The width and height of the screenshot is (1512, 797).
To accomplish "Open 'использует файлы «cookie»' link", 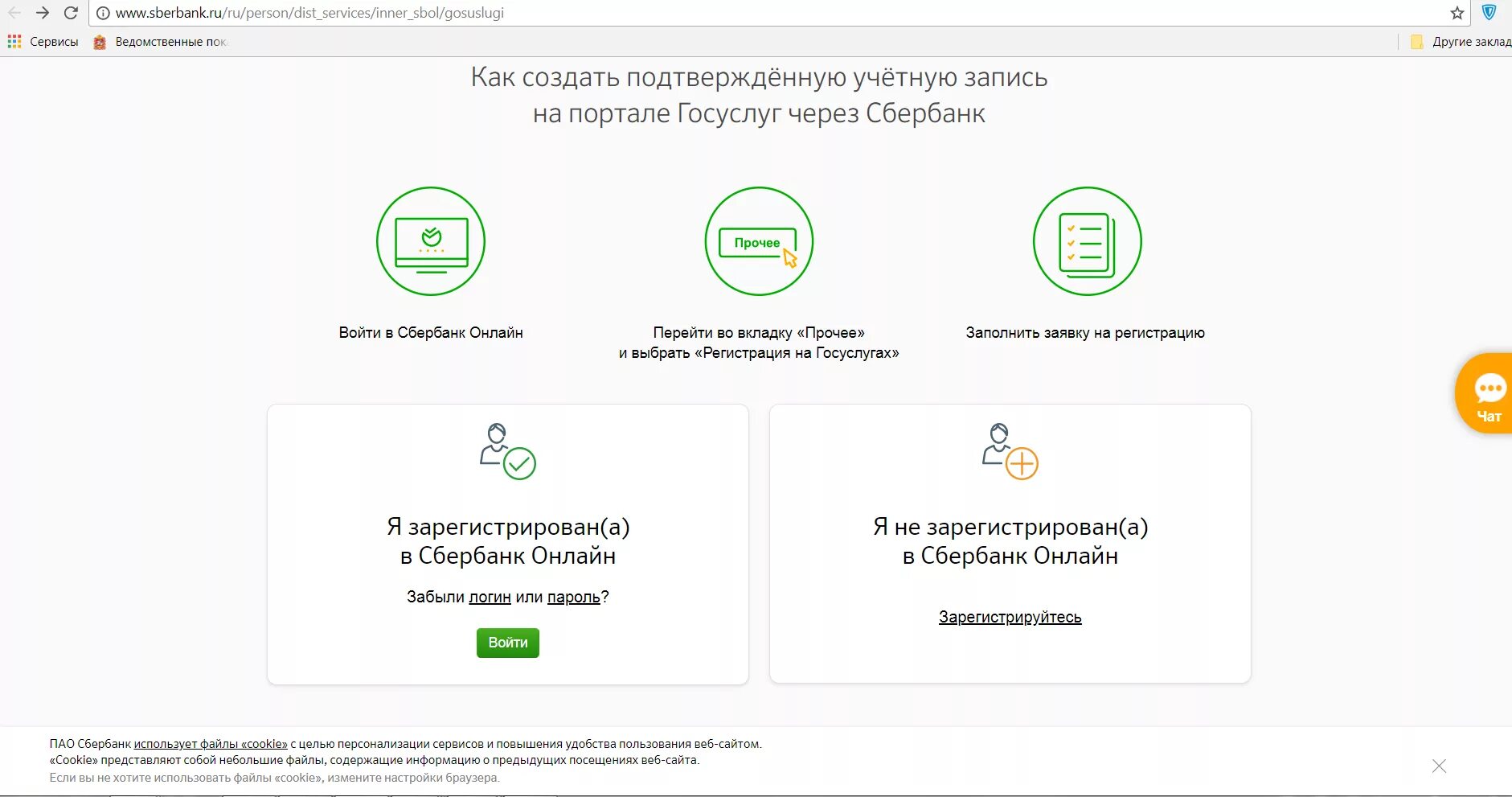I will [x=211, y=744].
